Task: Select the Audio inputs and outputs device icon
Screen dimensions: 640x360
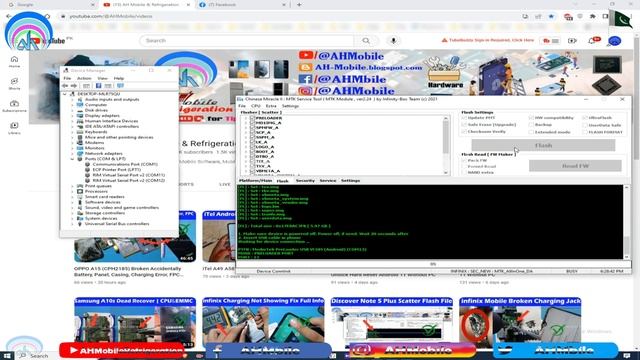Action: click(x=80, y=99)
